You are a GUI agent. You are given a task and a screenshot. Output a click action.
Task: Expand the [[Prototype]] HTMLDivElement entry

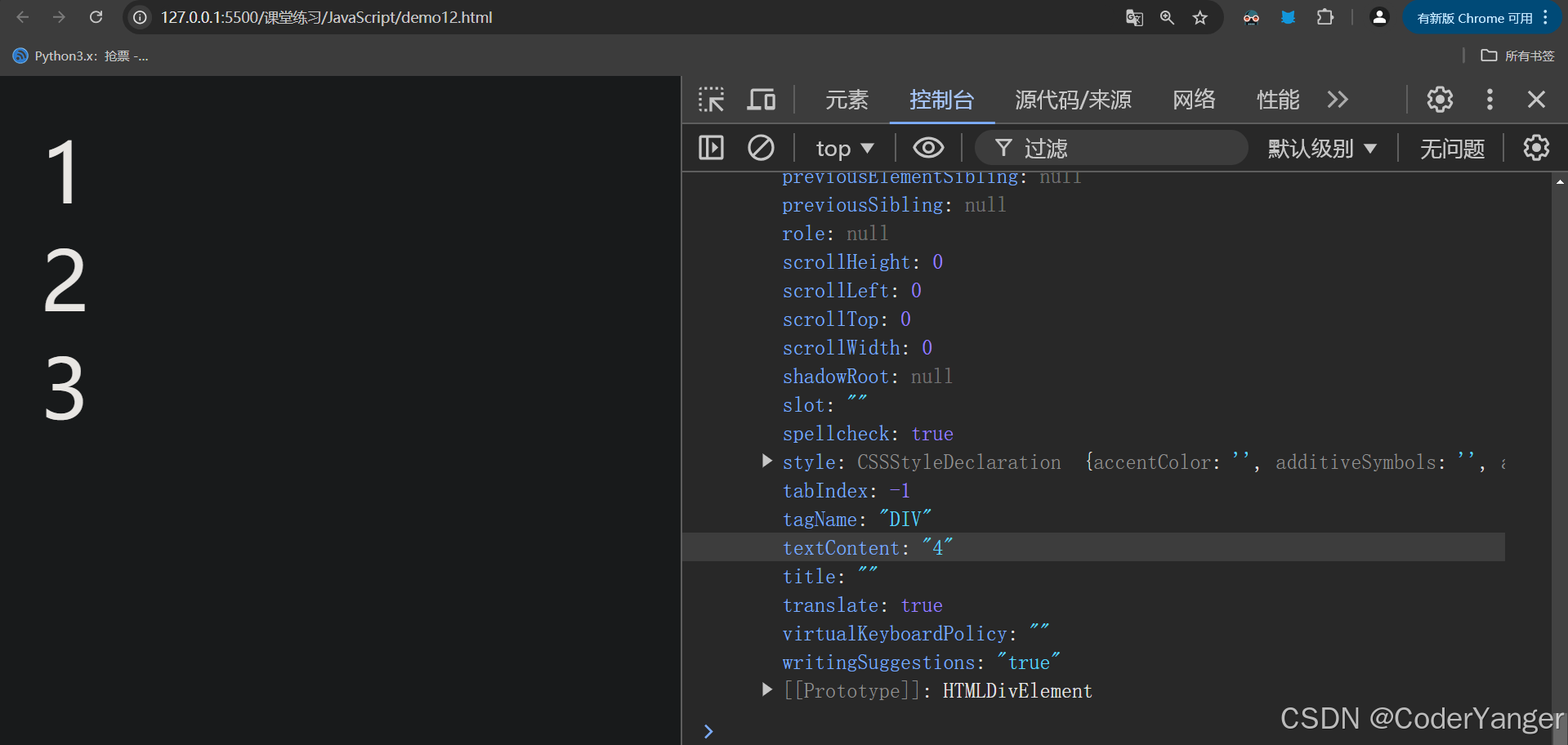coord(766,690)
